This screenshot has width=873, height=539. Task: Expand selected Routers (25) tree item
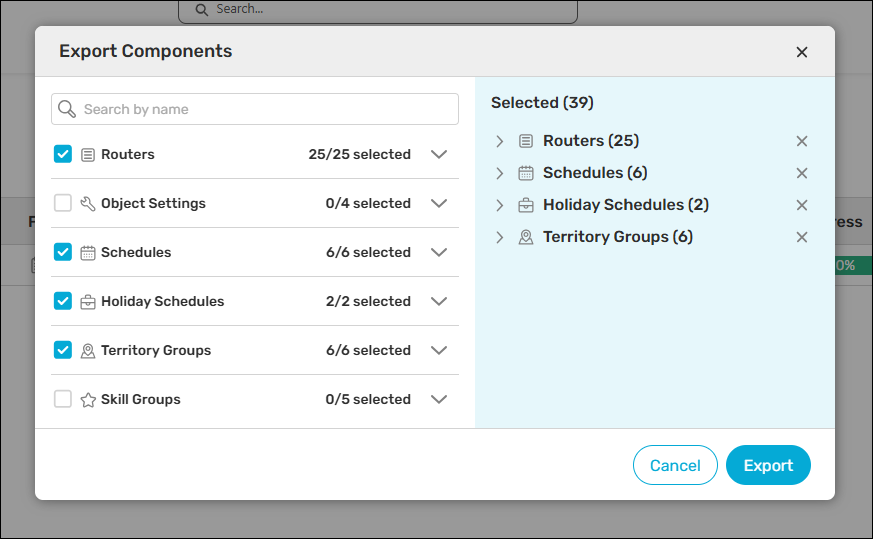pyautogui.click(x=500, y=141)
